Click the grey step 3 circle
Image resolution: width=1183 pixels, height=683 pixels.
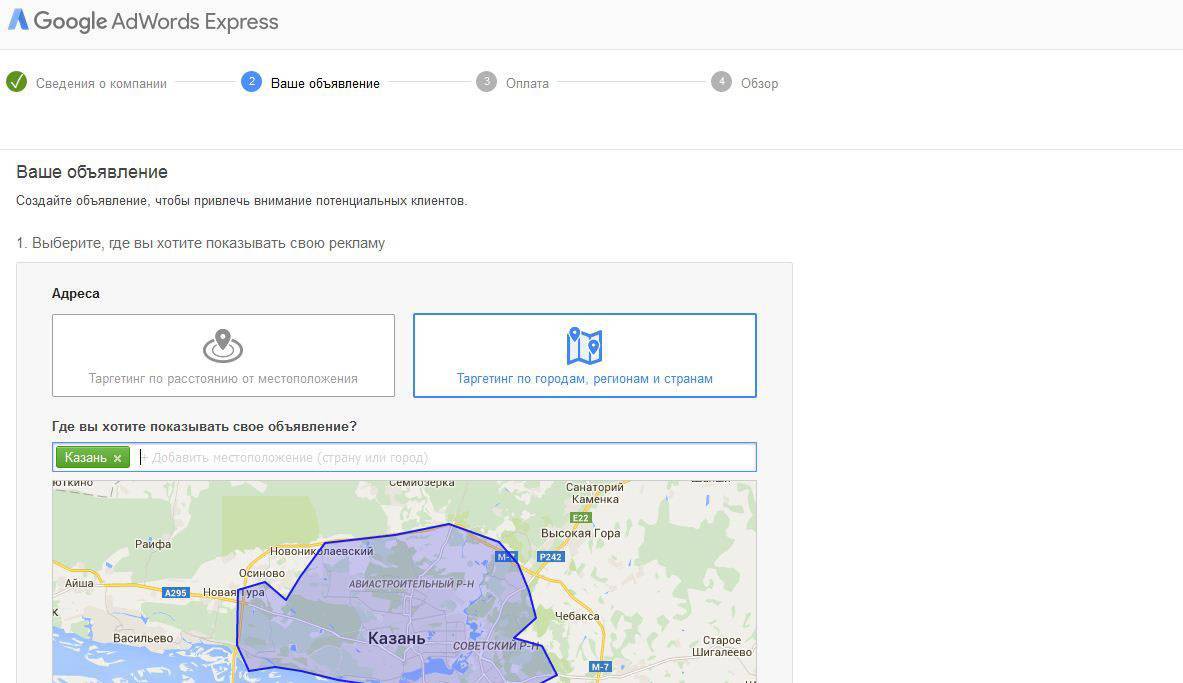click(486, 82)
